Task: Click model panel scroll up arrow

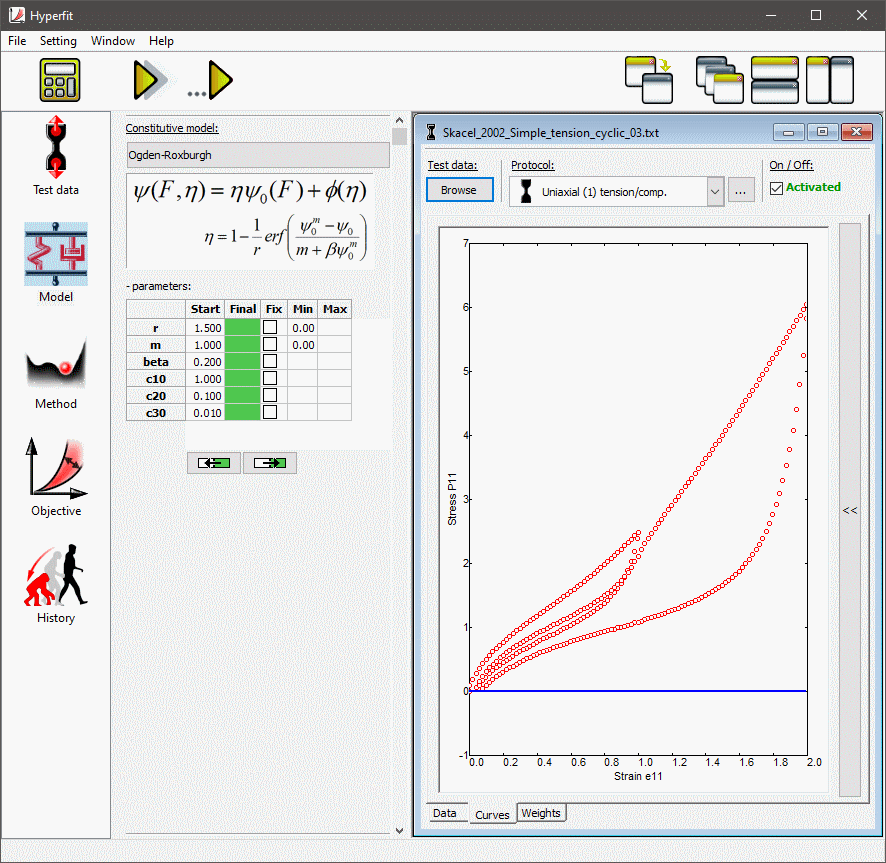Action: click(x=399, y=120)
